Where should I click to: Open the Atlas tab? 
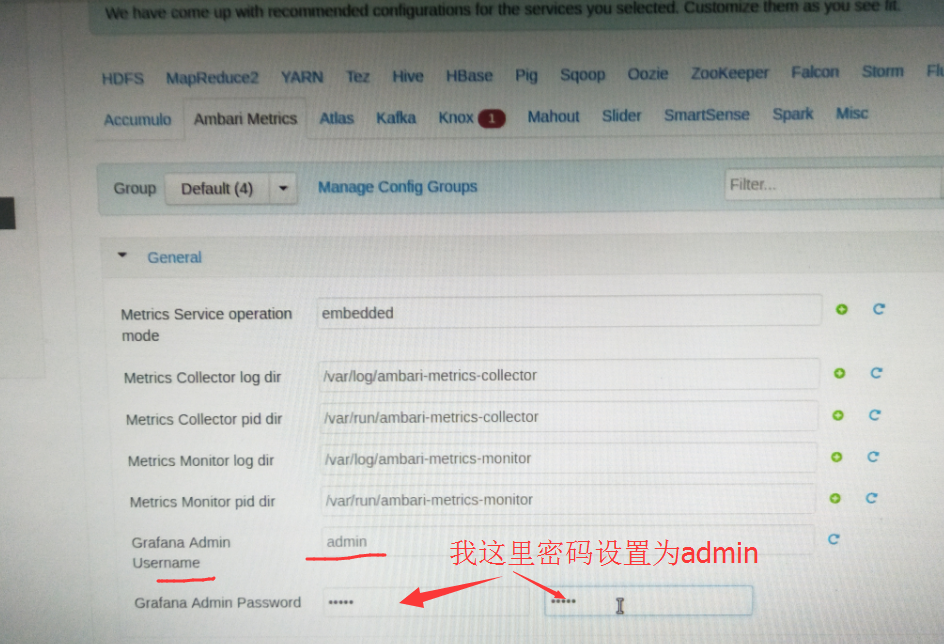point(337,118)
